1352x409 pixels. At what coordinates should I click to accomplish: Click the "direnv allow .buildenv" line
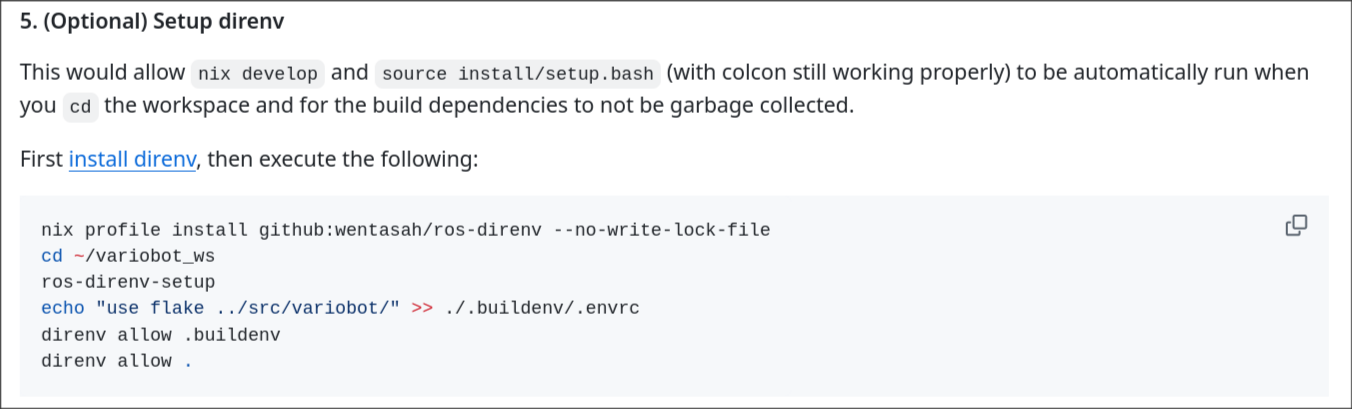pyautogui.click(x=160, y=335)
